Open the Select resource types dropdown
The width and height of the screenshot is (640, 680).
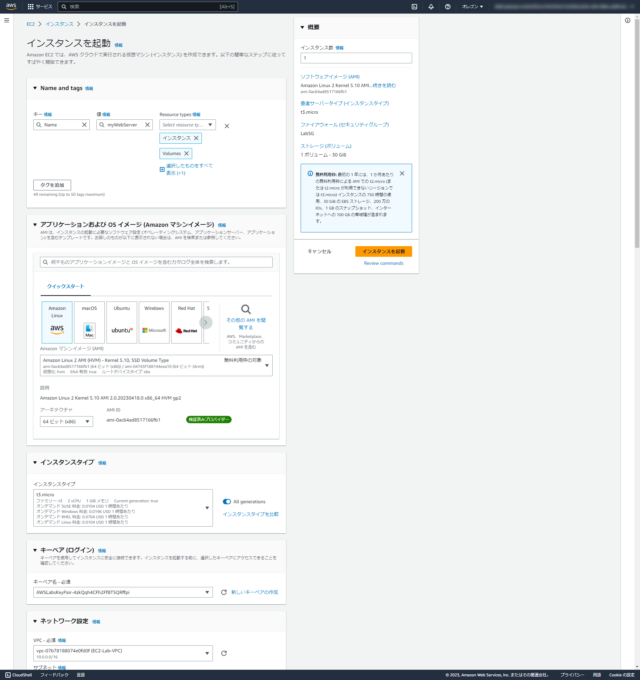pos(187,125)
